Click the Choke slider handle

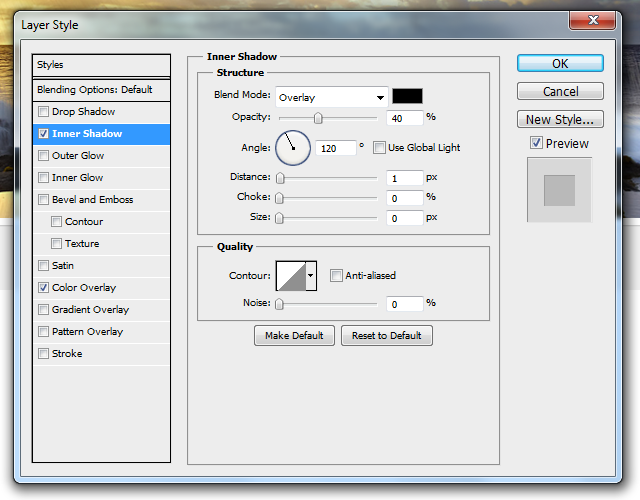pyautogui.click(x=279, y=198)
